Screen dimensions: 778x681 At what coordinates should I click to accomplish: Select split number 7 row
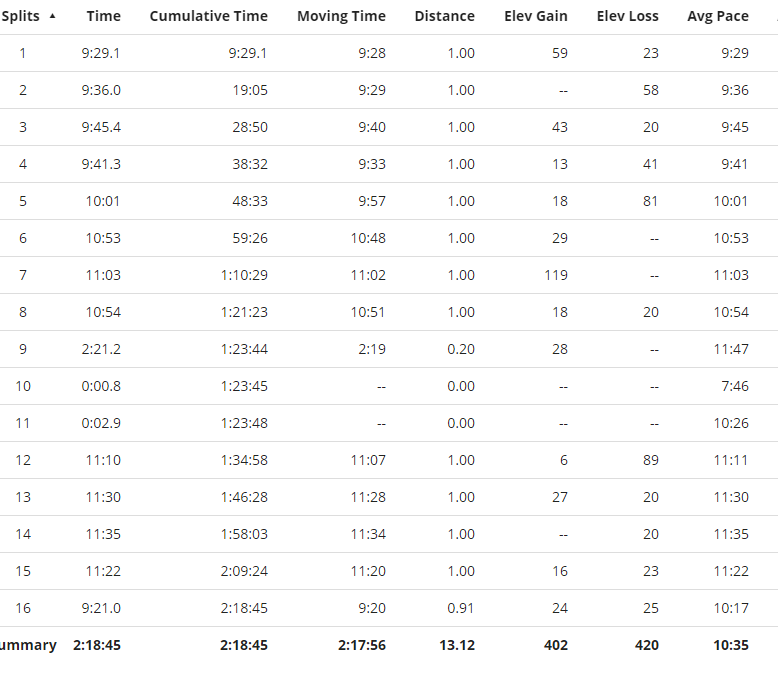pyautogui.click(x=23, y=275)
